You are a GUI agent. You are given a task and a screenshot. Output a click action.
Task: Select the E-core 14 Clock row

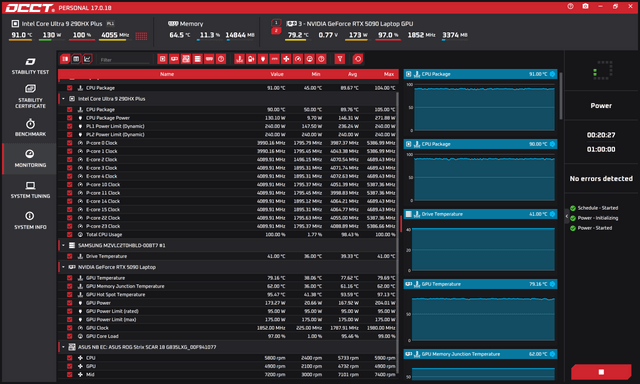tap(228, 201)
